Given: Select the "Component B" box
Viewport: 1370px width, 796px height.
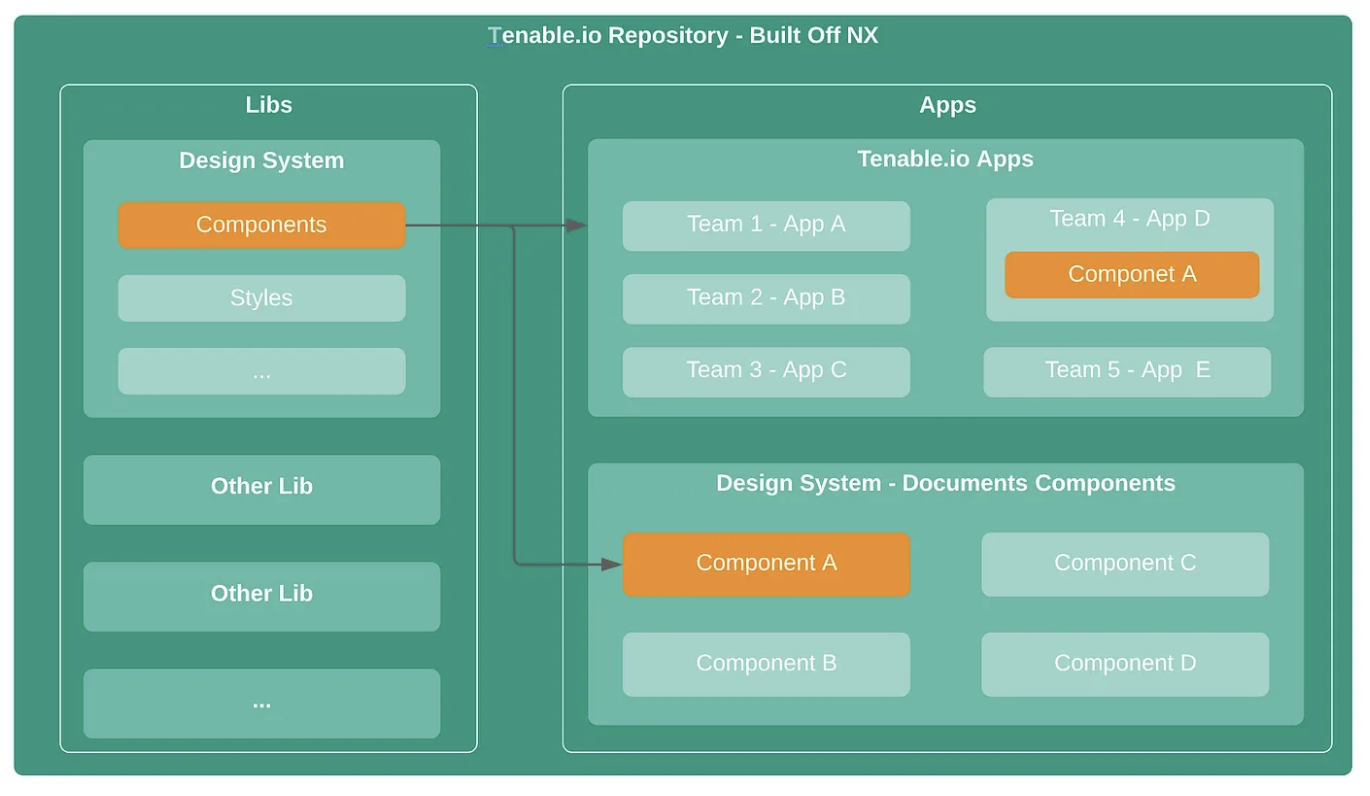Looking at the screenshot, I should click(x=767, y=664).
